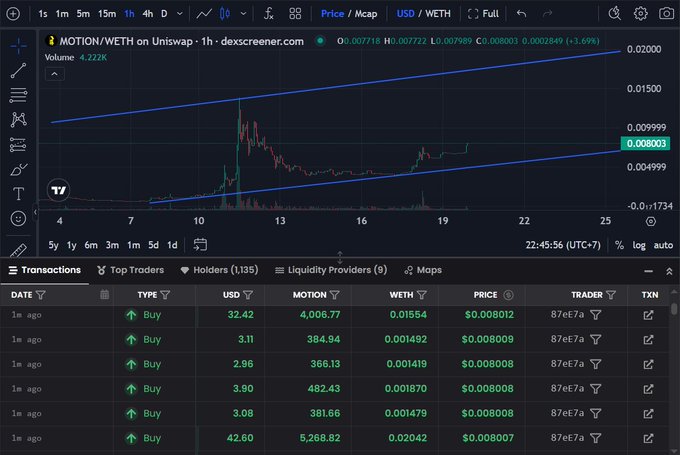
Task: Click the add symbol plus icon
Action: [13, 14]
